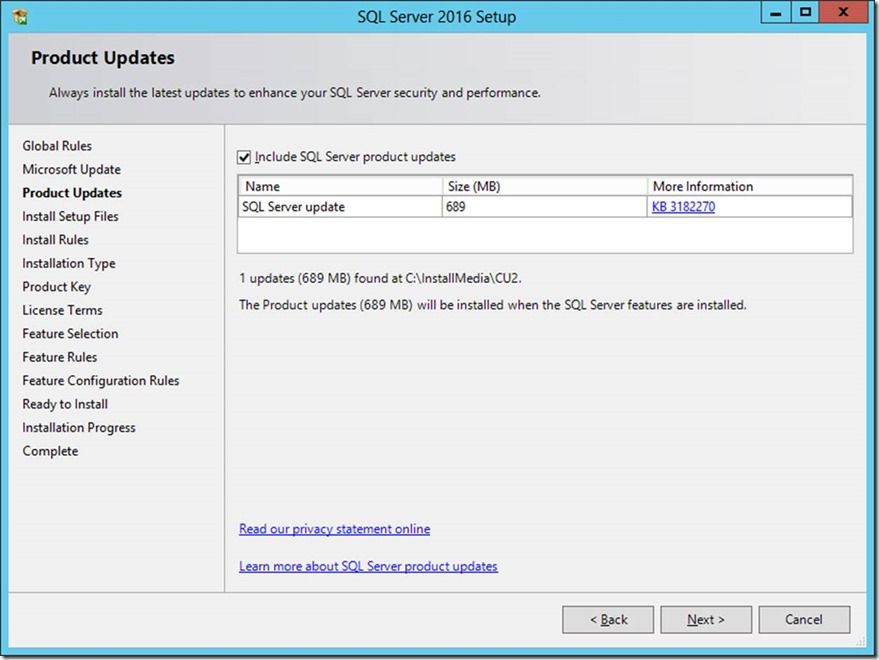
Task: Open Read our privacy statement online
Action: tap(335, 529)
